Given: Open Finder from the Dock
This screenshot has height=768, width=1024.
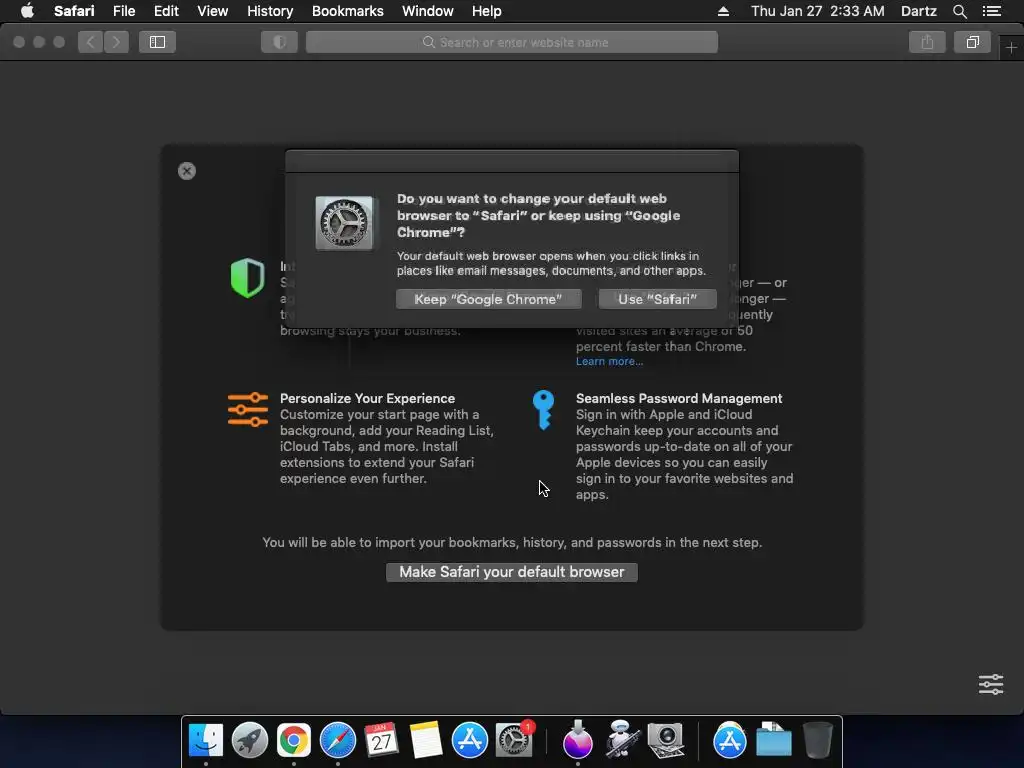Looking at the screenshot, I should point(206,740).
